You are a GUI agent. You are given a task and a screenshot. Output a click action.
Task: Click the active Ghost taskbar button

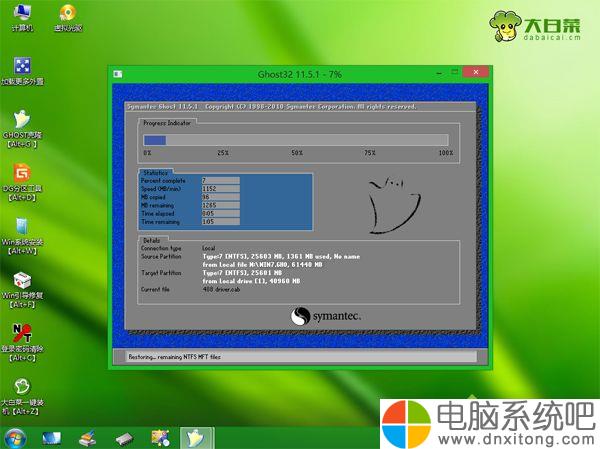pos(197,438)
